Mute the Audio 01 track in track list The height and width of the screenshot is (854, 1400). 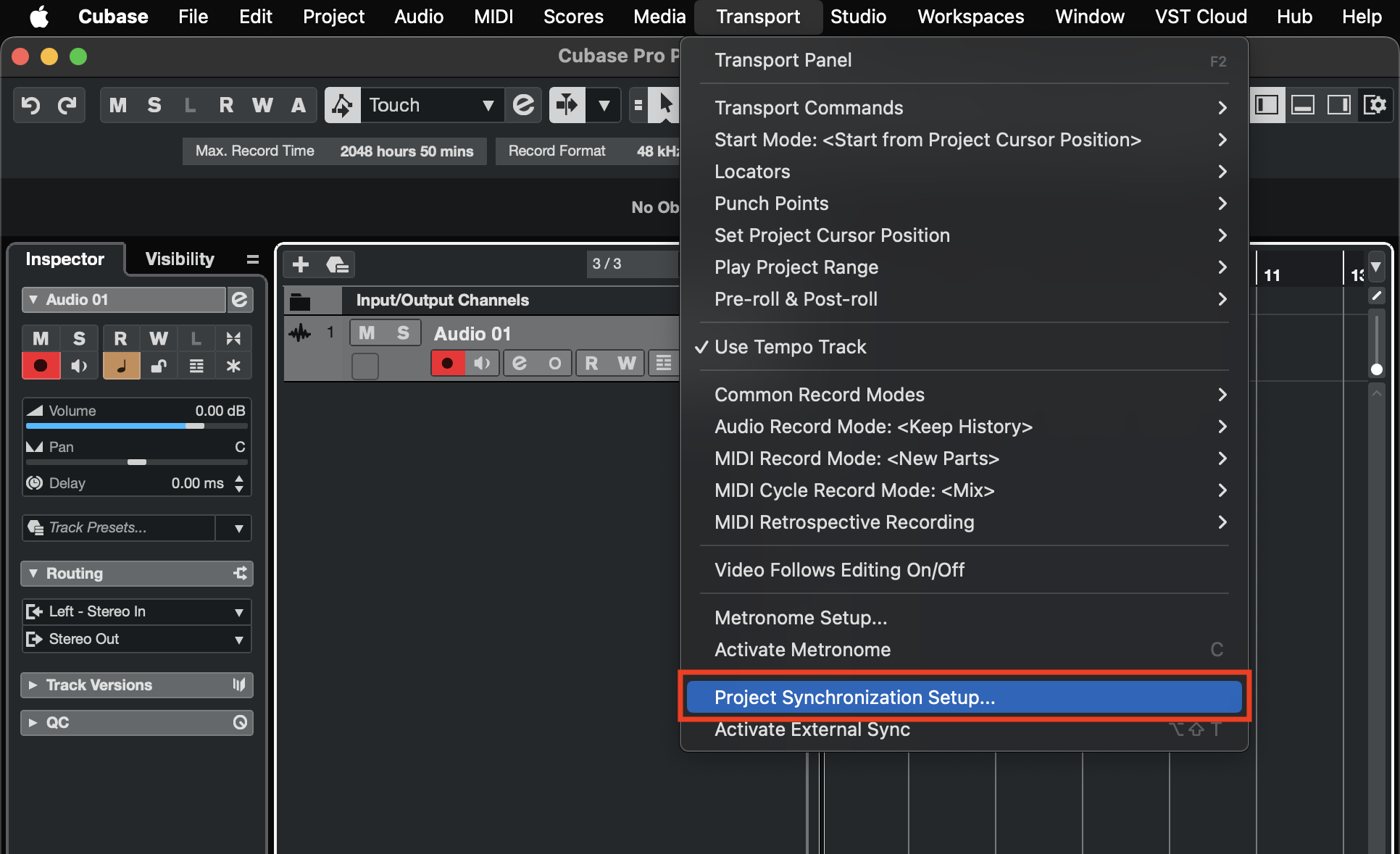click(367, 333)
